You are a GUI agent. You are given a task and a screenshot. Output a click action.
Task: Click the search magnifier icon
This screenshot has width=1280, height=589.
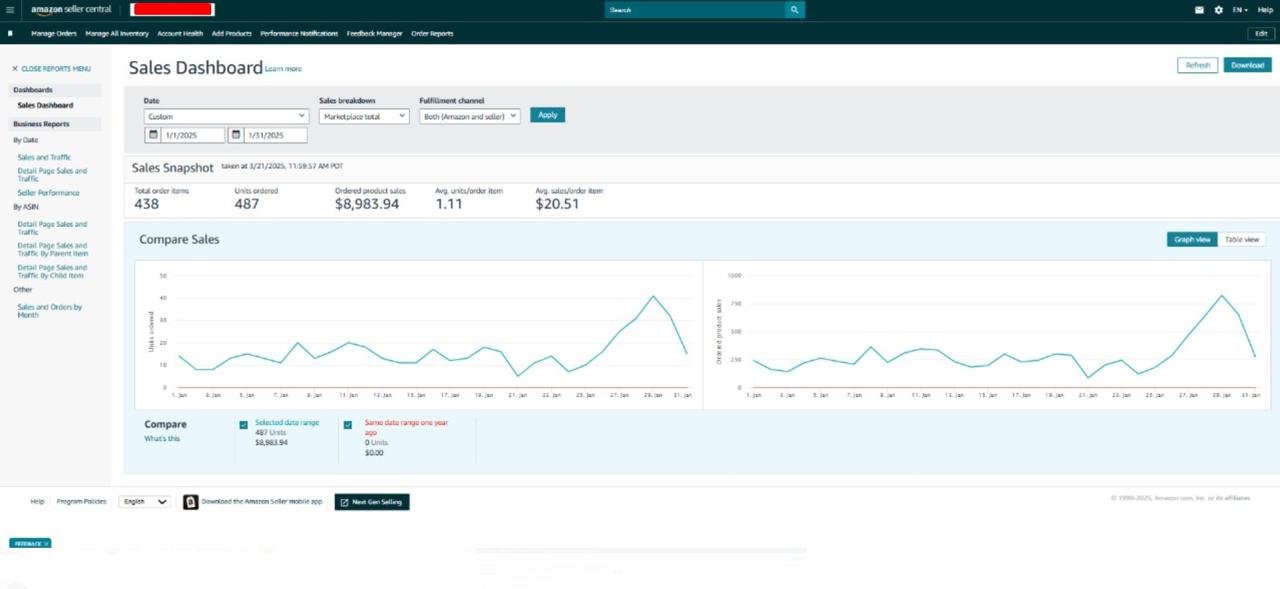pos(794,9)
